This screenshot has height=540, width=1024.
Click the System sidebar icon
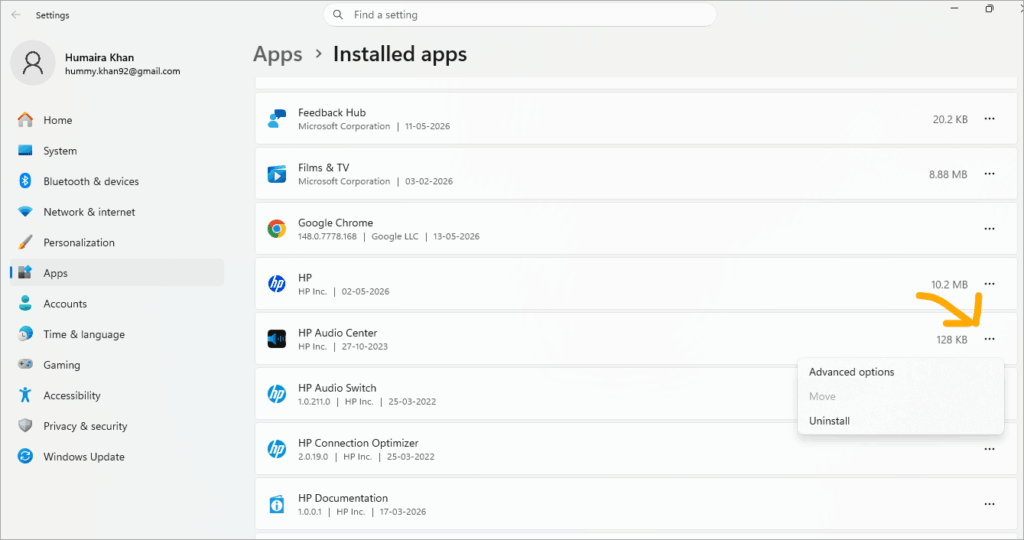25,151
